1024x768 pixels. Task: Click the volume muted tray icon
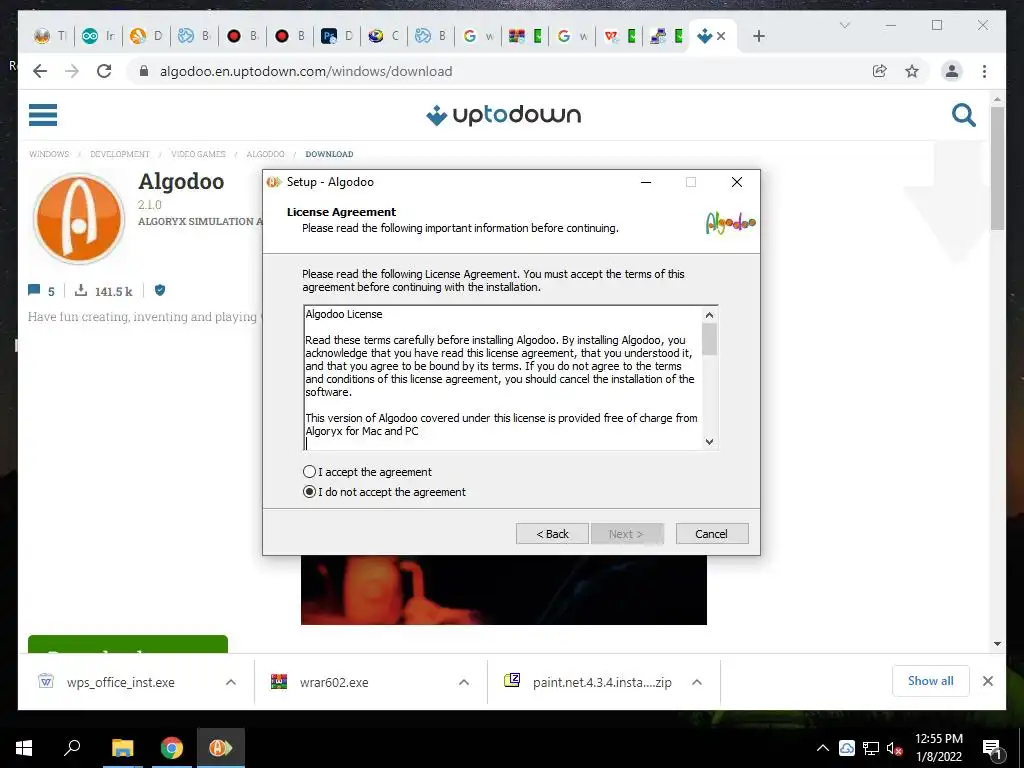point(895,748)
